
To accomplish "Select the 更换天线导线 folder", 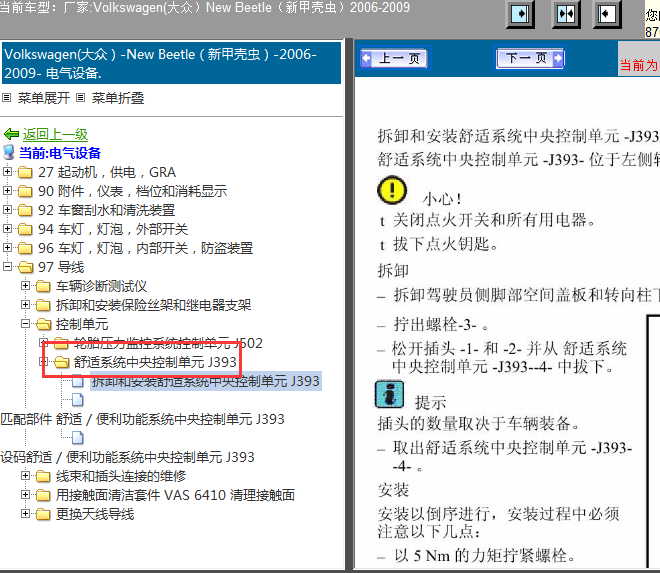I will [x=95, y=514].
